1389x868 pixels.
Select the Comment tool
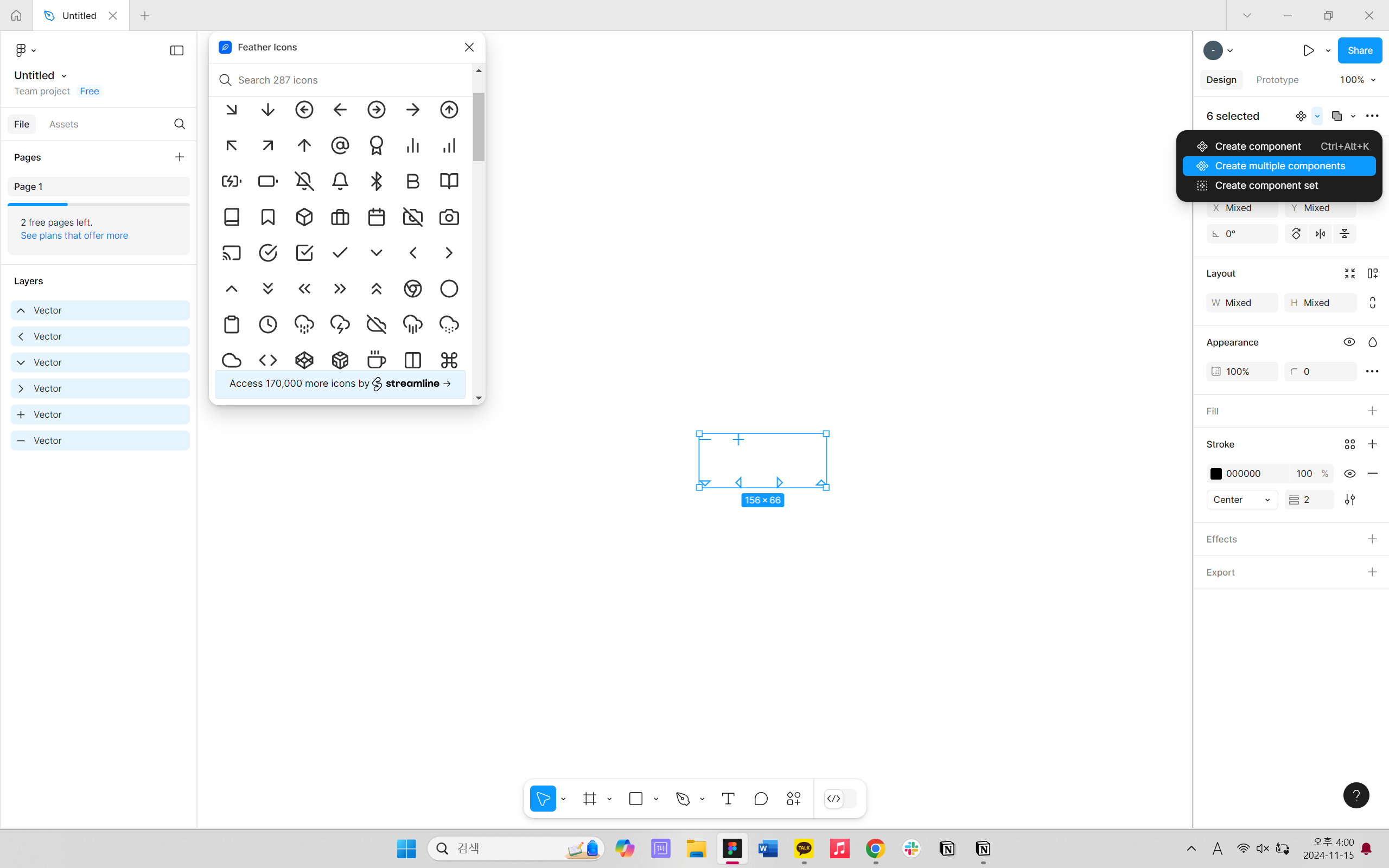click(761, 799)
